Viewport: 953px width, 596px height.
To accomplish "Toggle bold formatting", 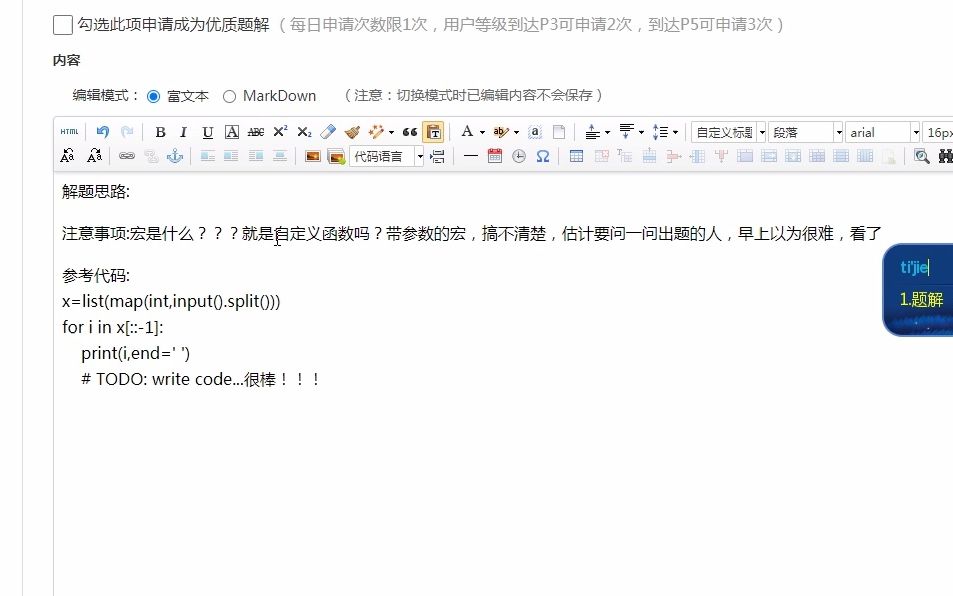I will point(160,131).
